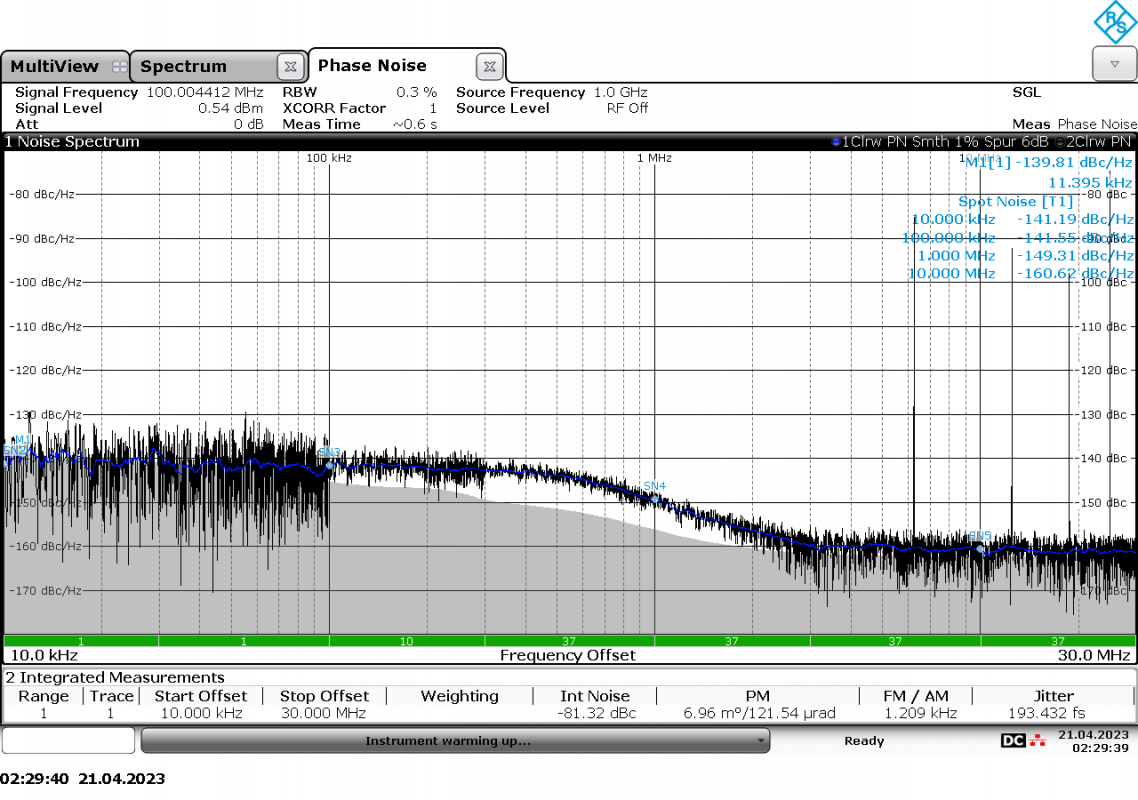1138x800 pixels.
Task: Click the Ready status indicator
Action: click(x=864, y=740)
